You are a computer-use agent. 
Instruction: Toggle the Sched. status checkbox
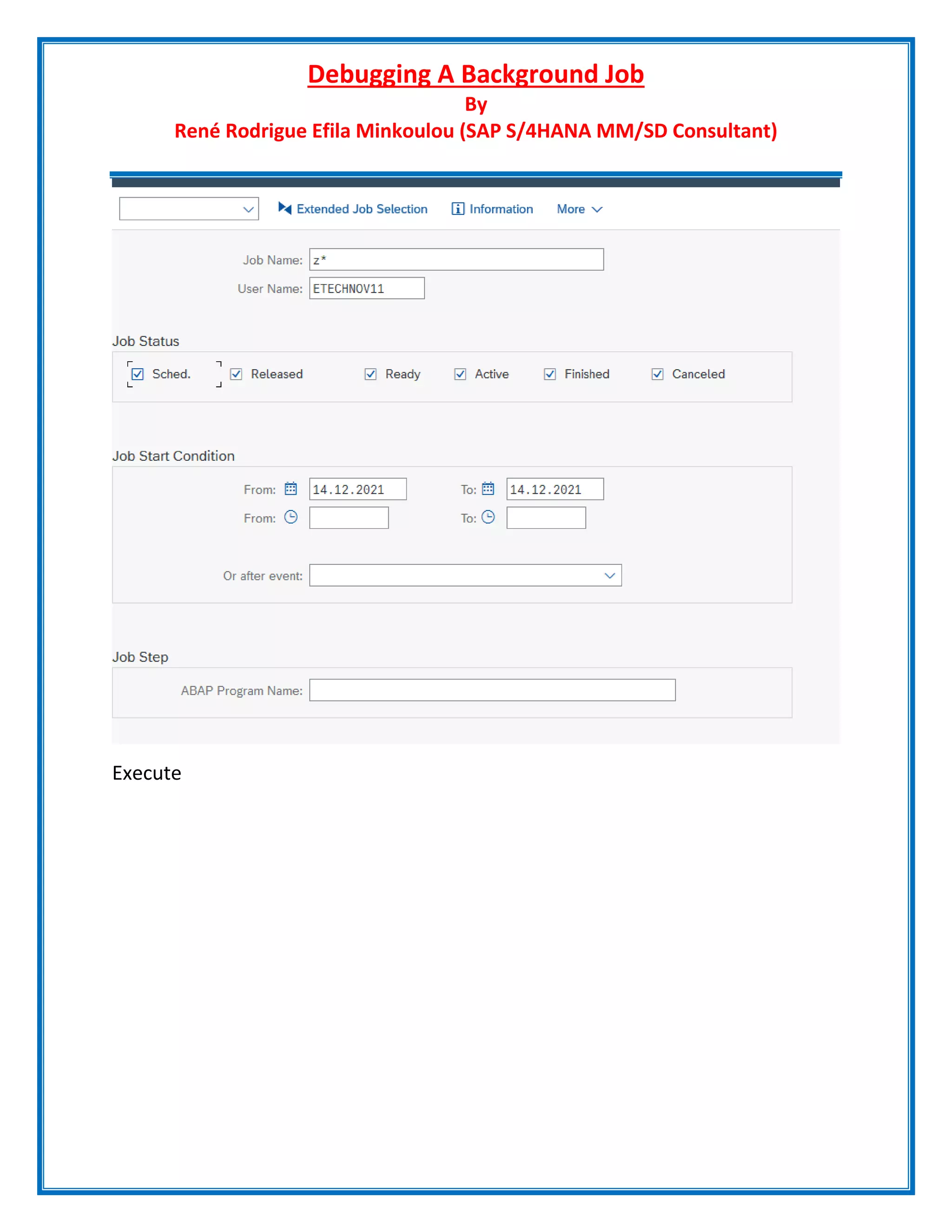point(138,374)
